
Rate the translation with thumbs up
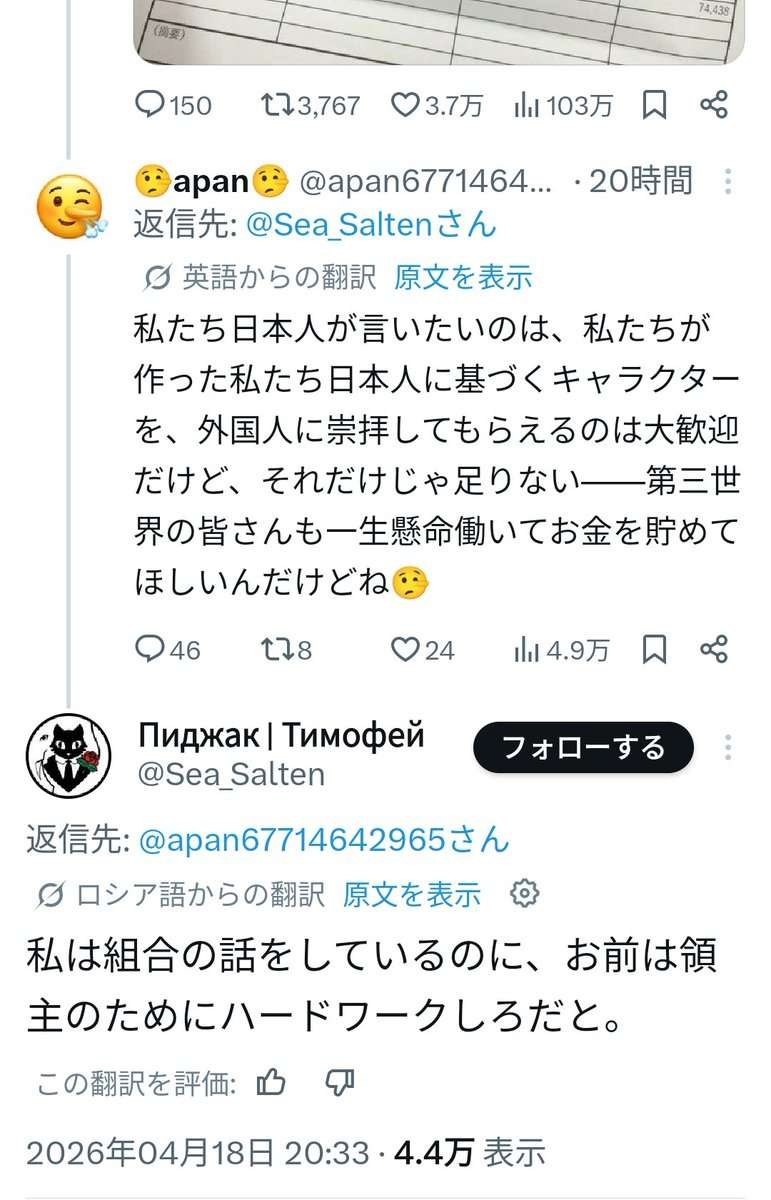(x=272, y=1082)
